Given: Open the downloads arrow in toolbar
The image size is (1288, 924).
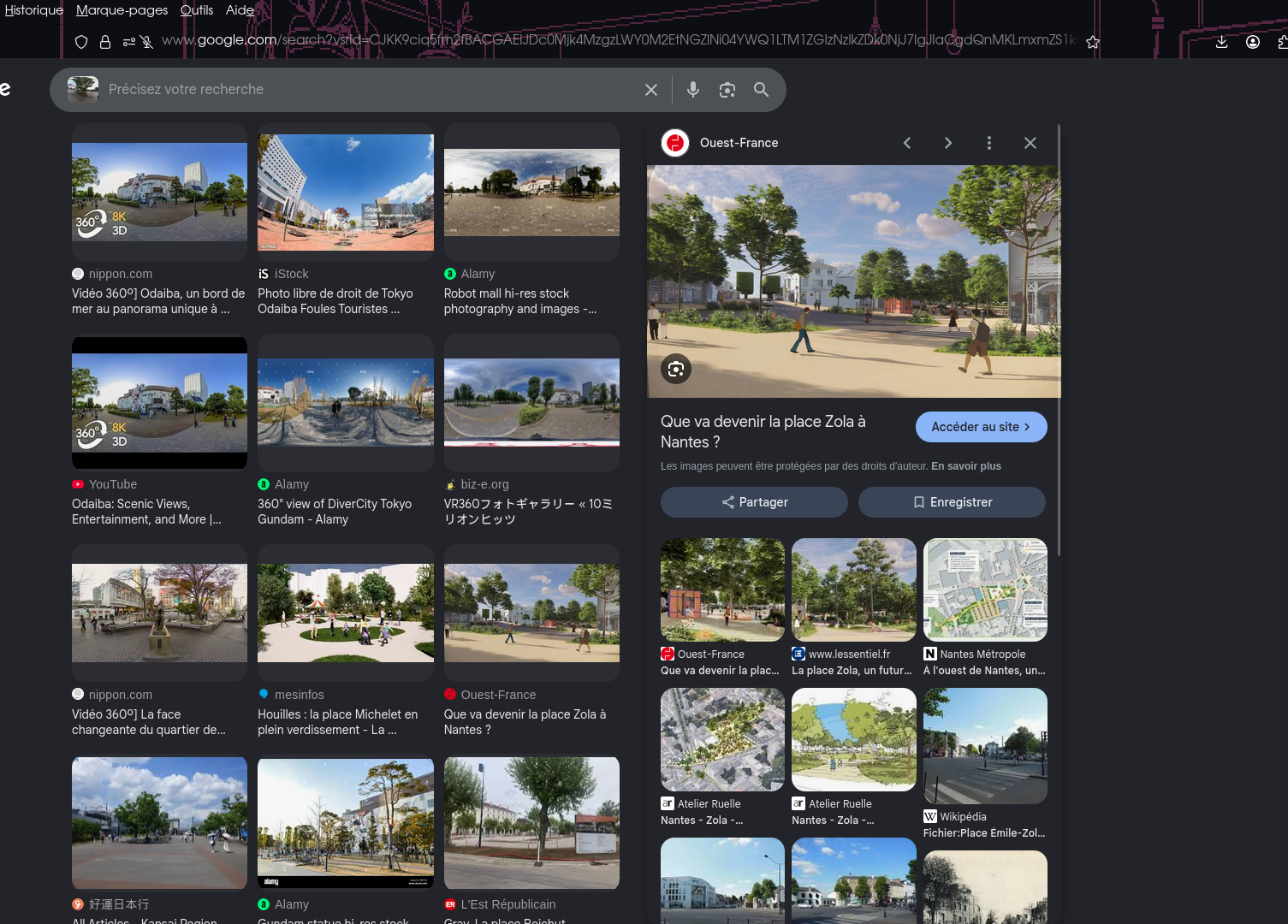Looking at the screenshot, I should coord(1222,42).
